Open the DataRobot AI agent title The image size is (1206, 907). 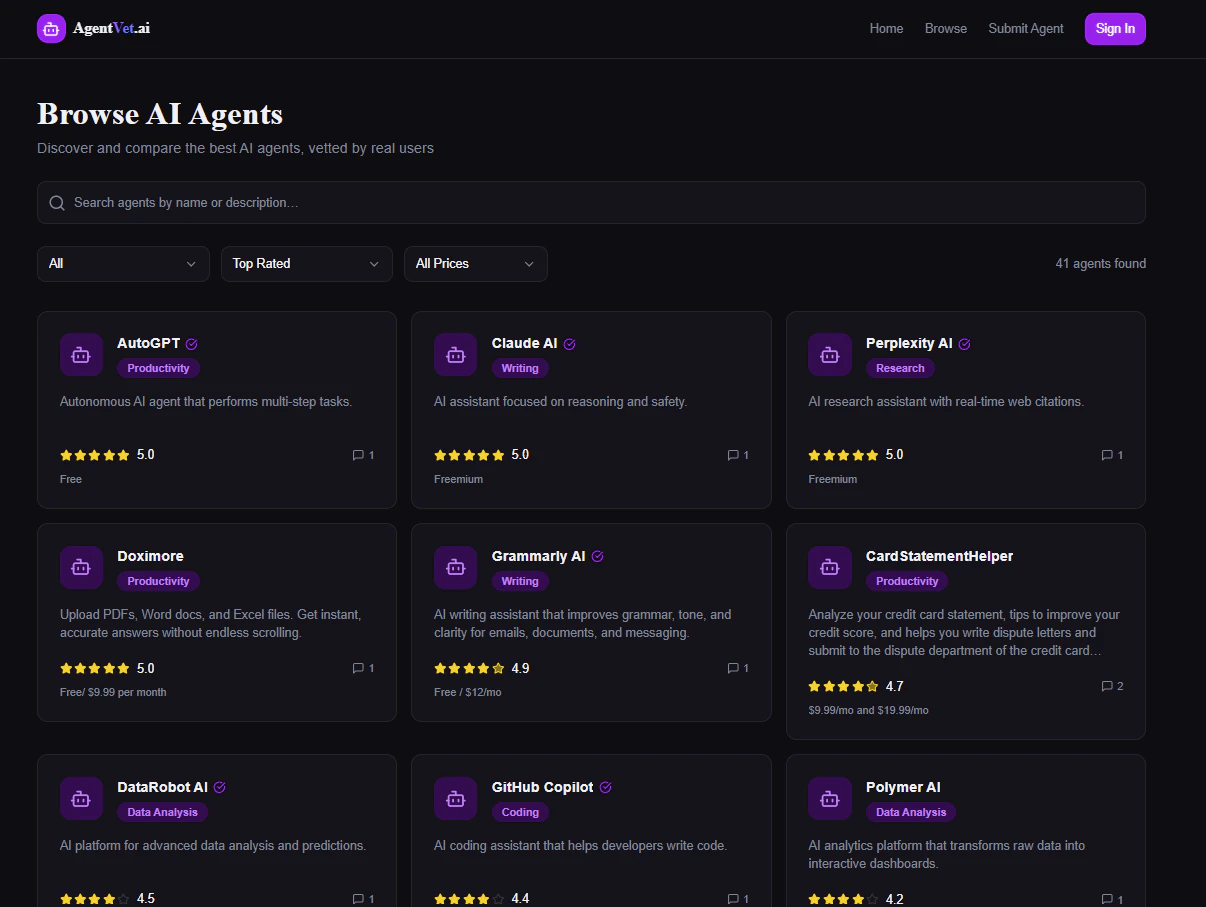click(163, 787)
